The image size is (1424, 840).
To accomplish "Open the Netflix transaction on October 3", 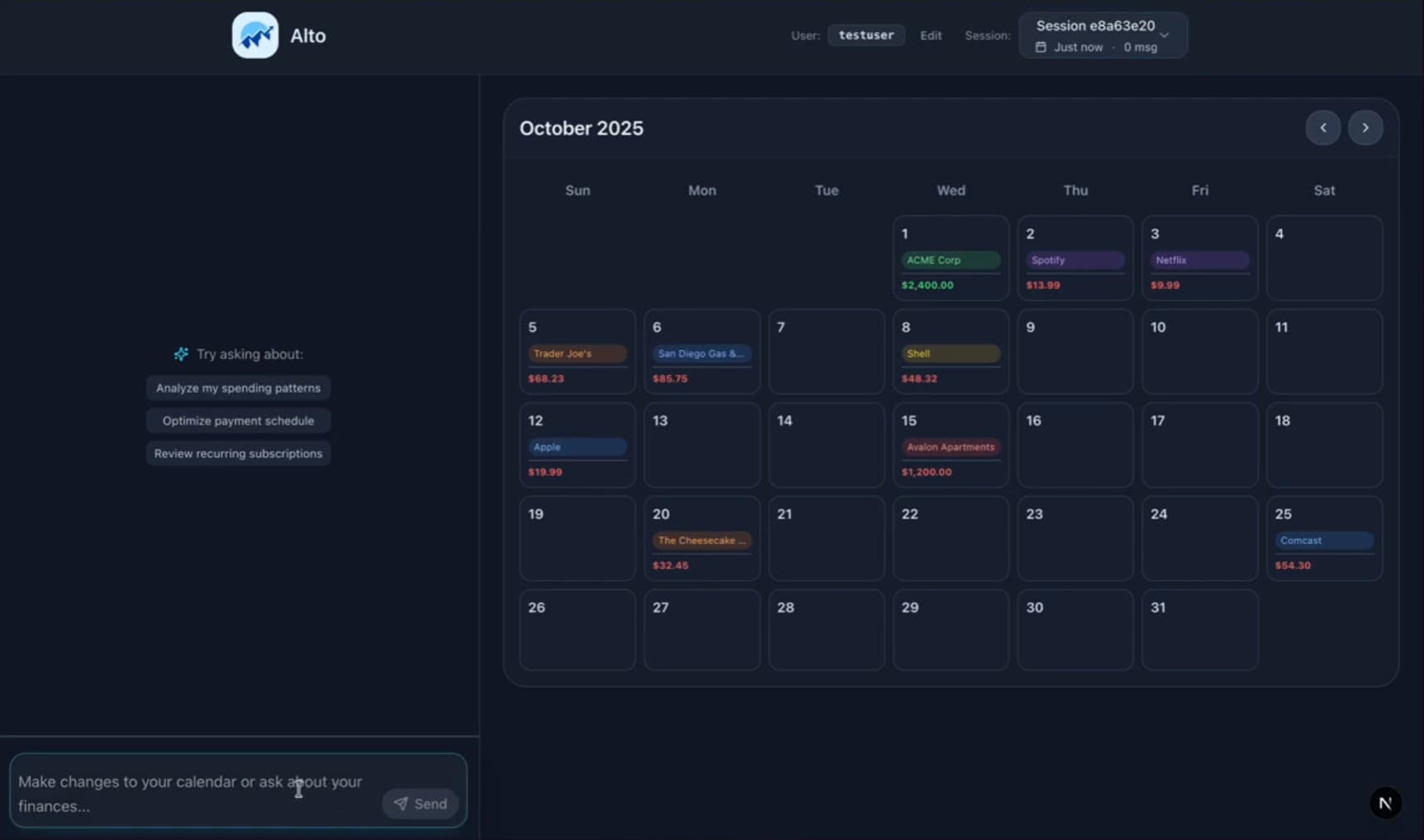I will click(1199, 260).
